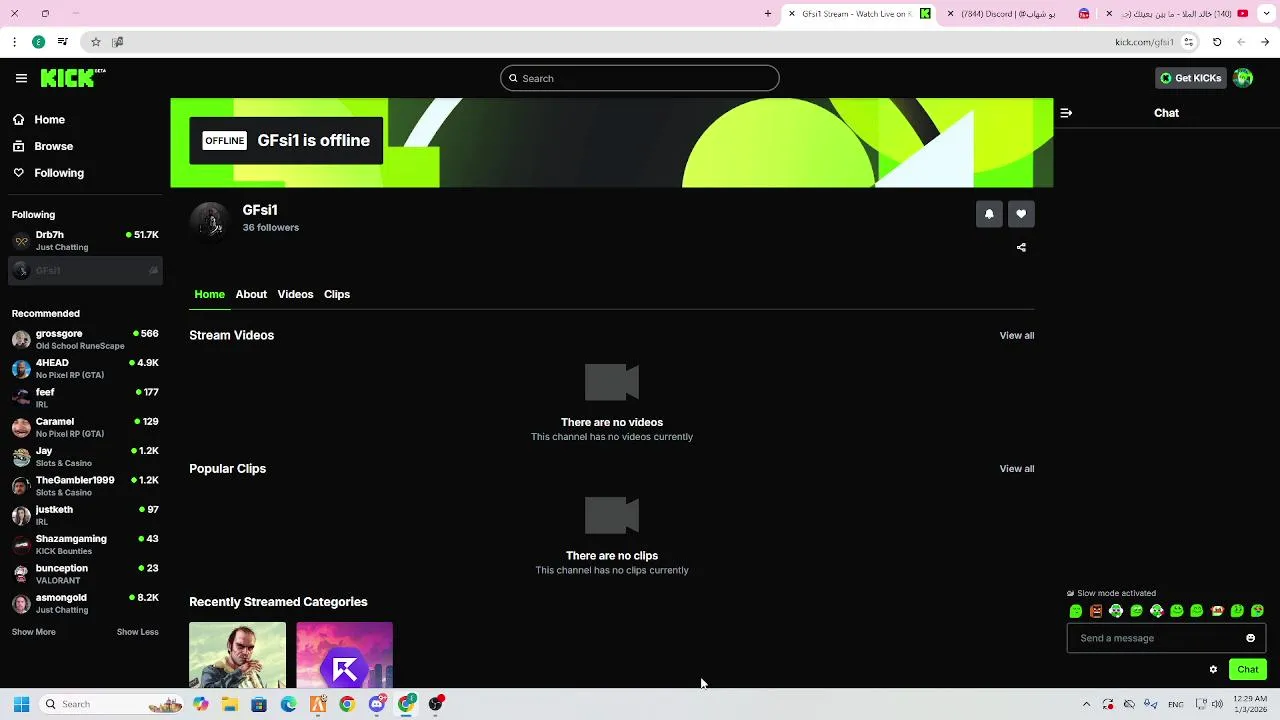
Task: Open browser three-dot menu
Action: (14, 42)
